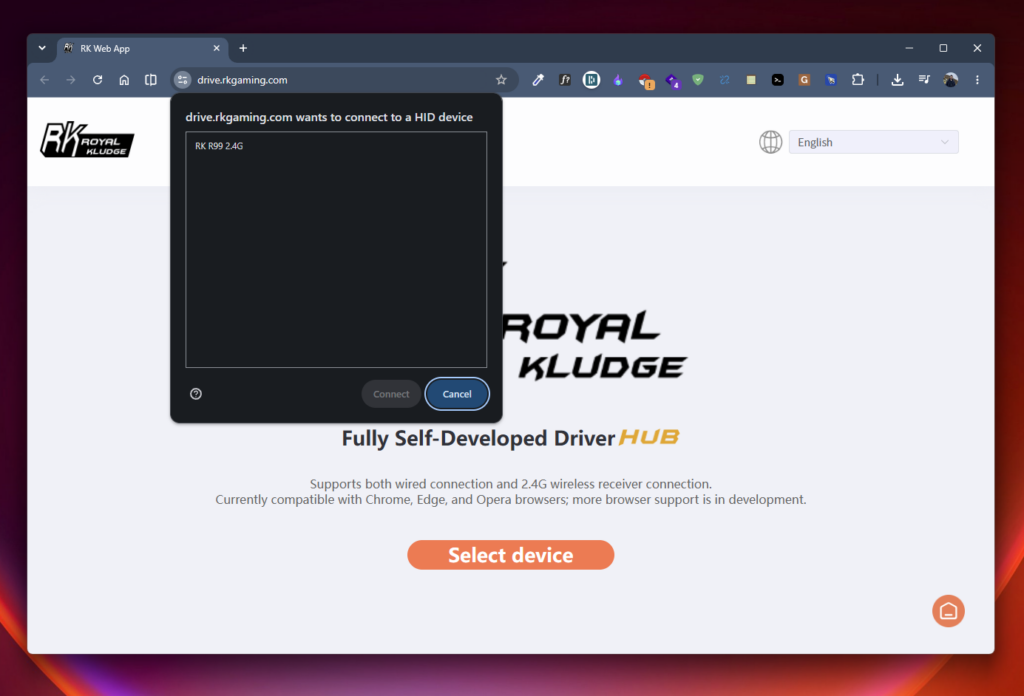The height and width of the screenshot is (696, 1024).
Task: Open the Extensions puzzle piece menu
Action: 858,80
